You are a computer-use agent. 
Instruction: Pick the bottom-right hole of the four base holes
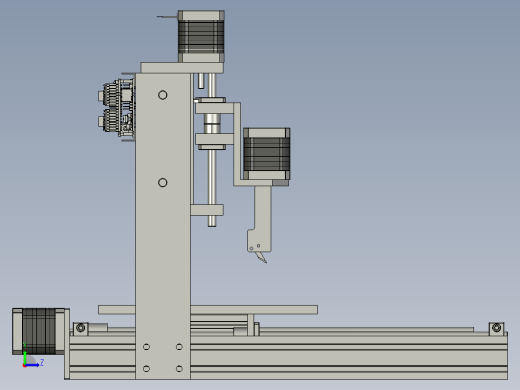[x=179, y=369]
